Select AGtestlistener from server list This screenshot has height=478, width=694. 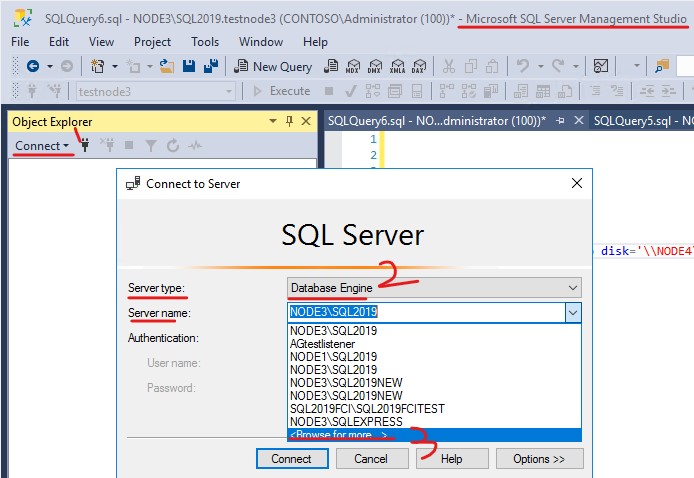[434, 344]
